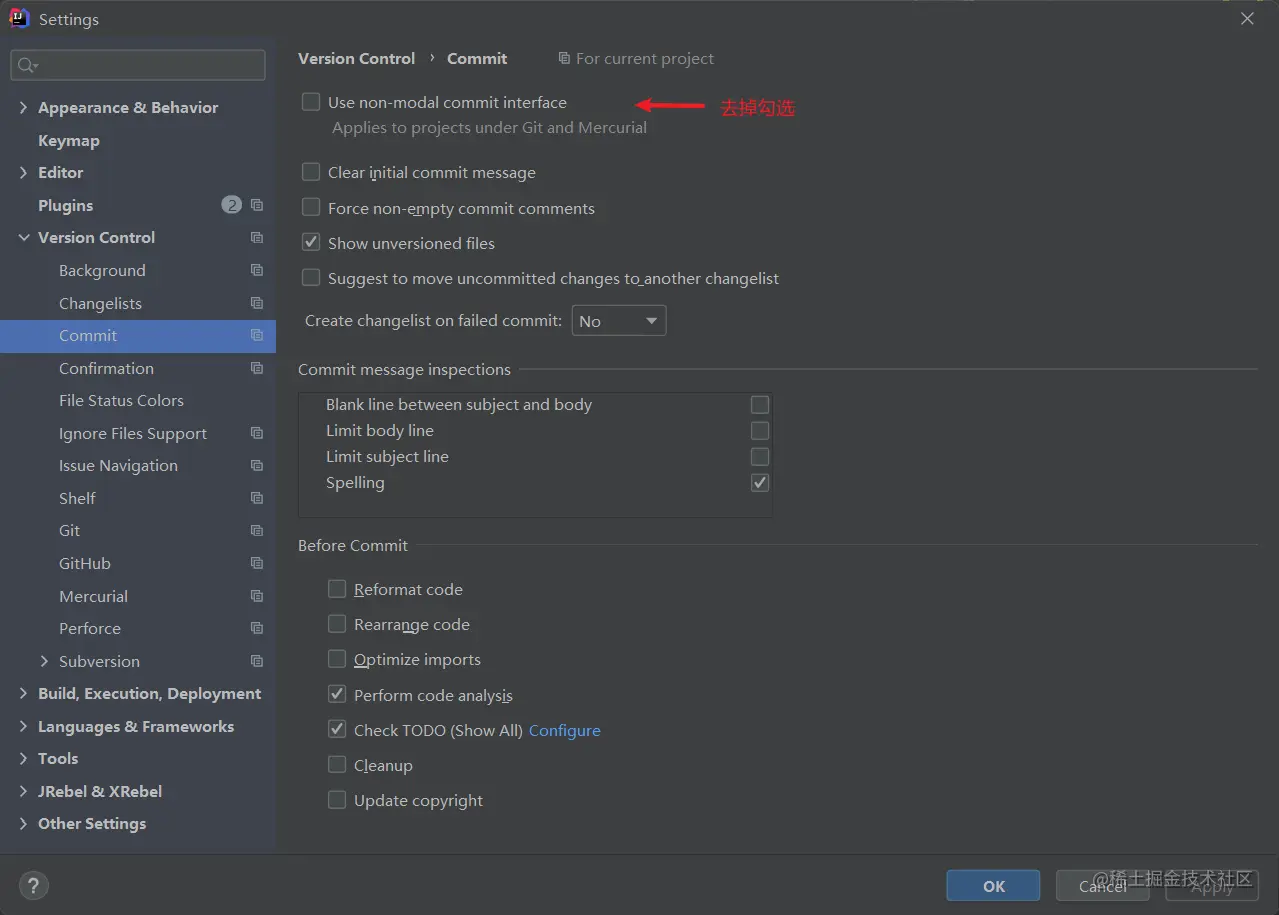Disable the Spelling inspection checkbox
This screenshot has height=915, width=1279.
[760, 482]
